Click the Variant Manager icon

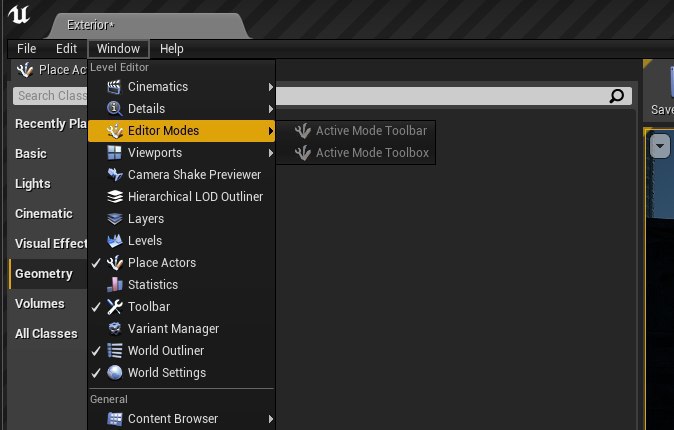pyautogui.click(x=115, y=329)
